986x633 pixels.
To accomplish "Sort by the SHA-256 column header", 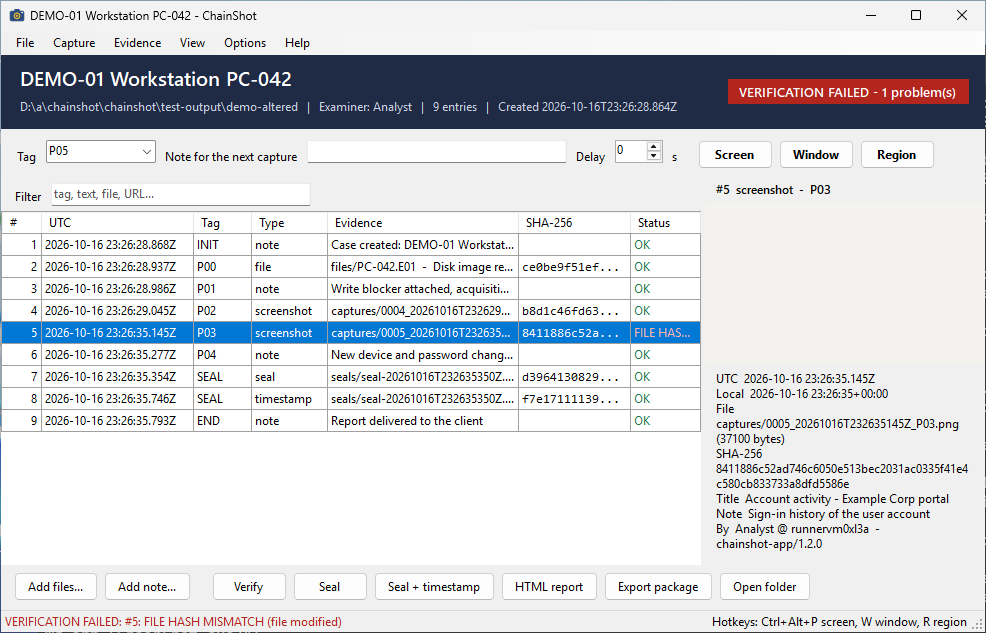I will pyautogui.click(x=574, y=223).
